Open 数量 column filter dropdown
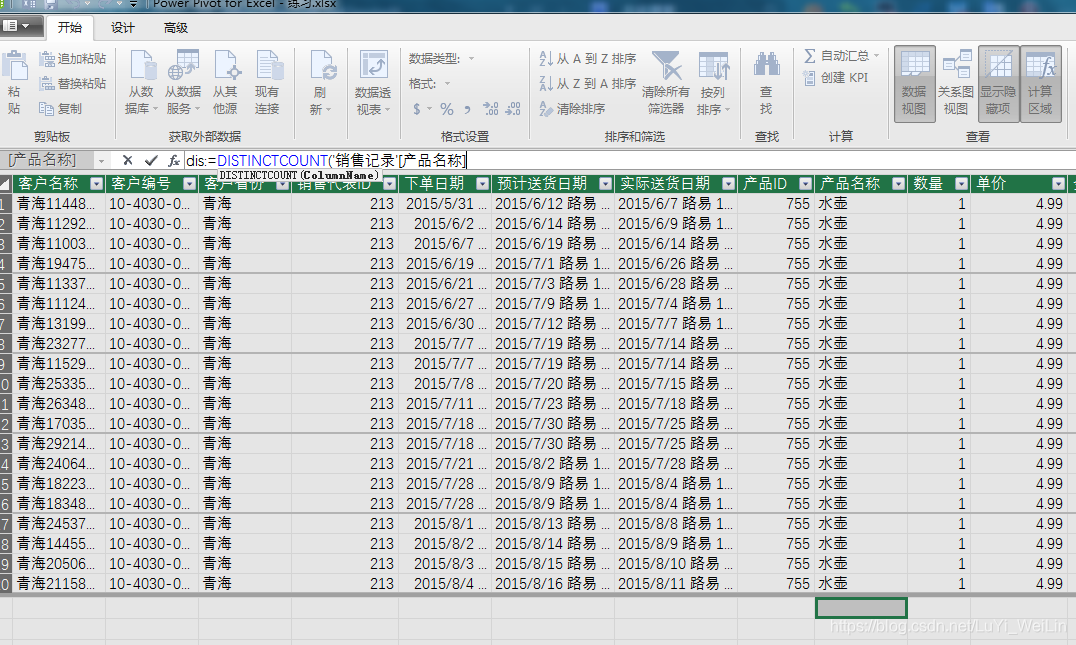1076x645 pixels. pos(961,184)
